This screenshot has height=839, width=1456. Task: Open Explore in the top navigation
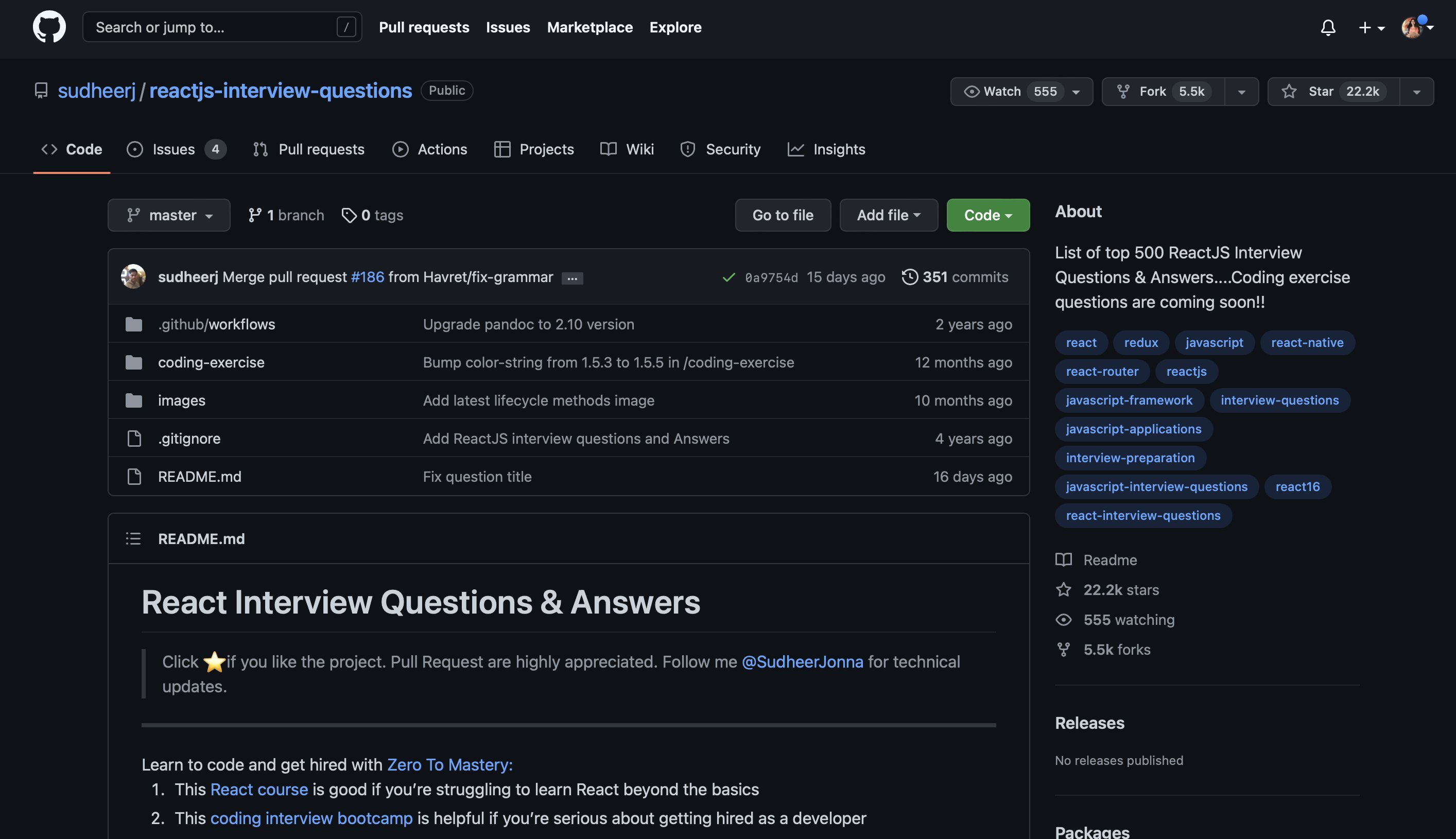point(675,27)
